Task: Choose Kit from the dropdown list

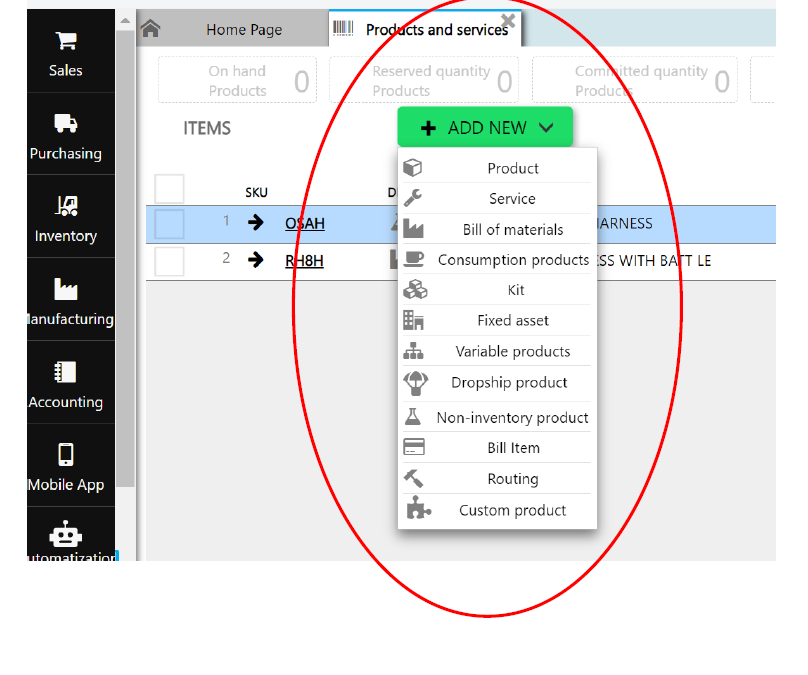Action: [497, 290]
